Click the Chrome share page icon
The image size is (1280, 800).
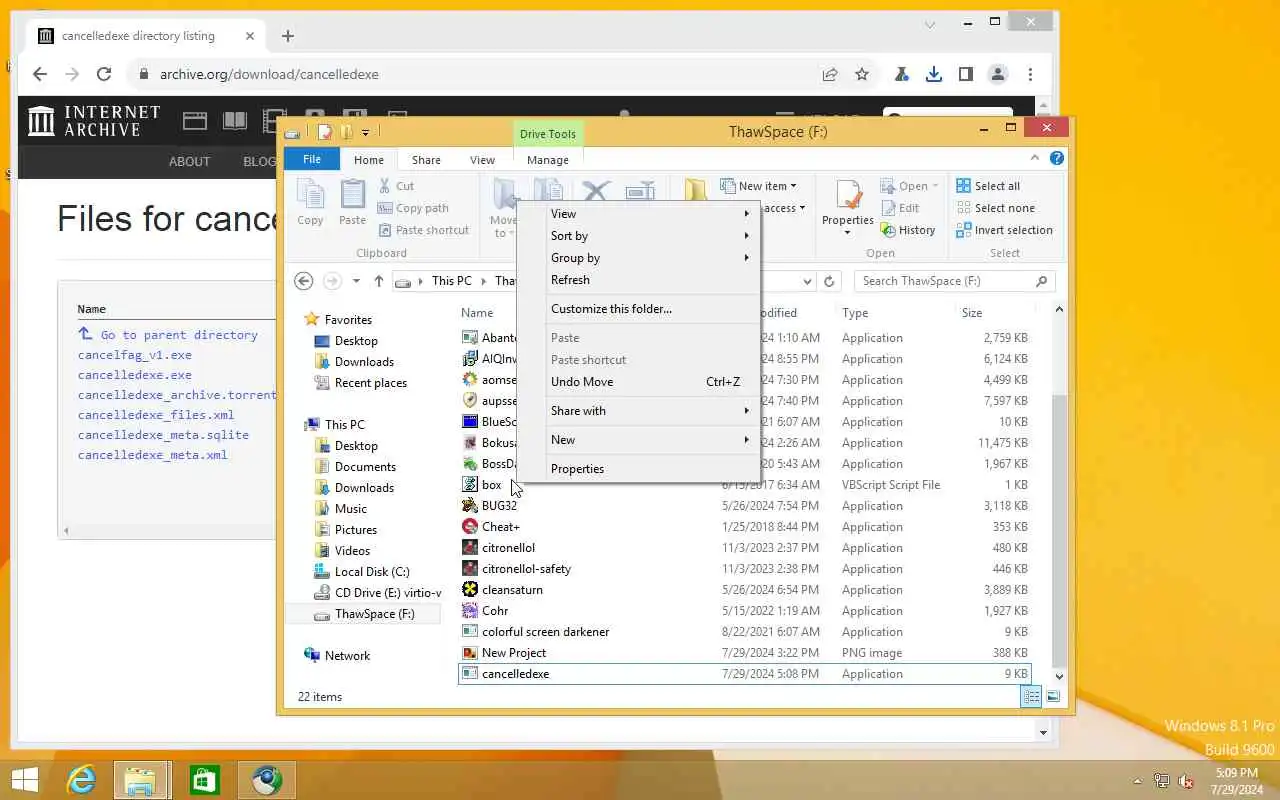(x=830, y=74)
